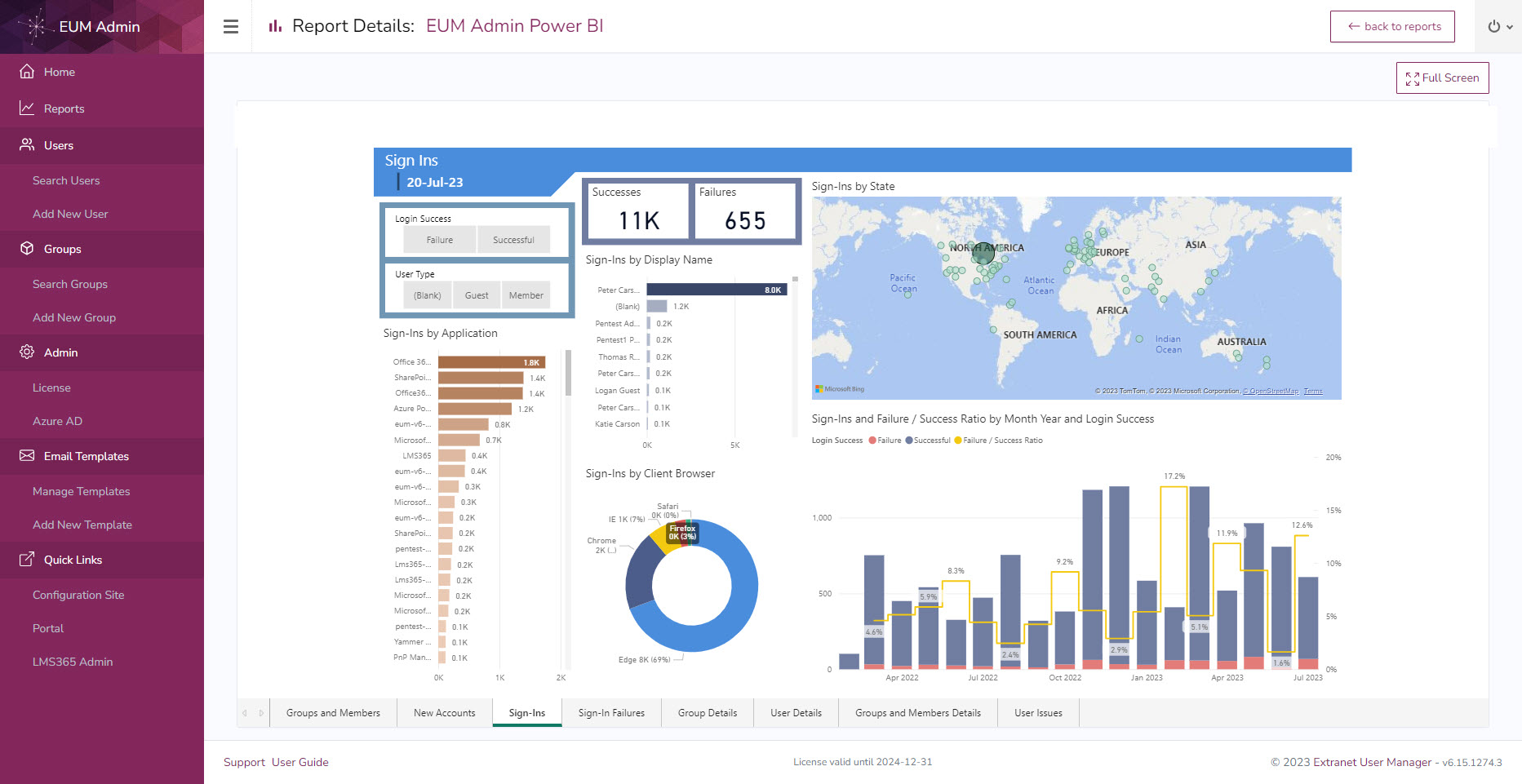Select the Sign-Ins tab
The image size is (1522, 784).
pyautogui.click(x=527, y=713)
